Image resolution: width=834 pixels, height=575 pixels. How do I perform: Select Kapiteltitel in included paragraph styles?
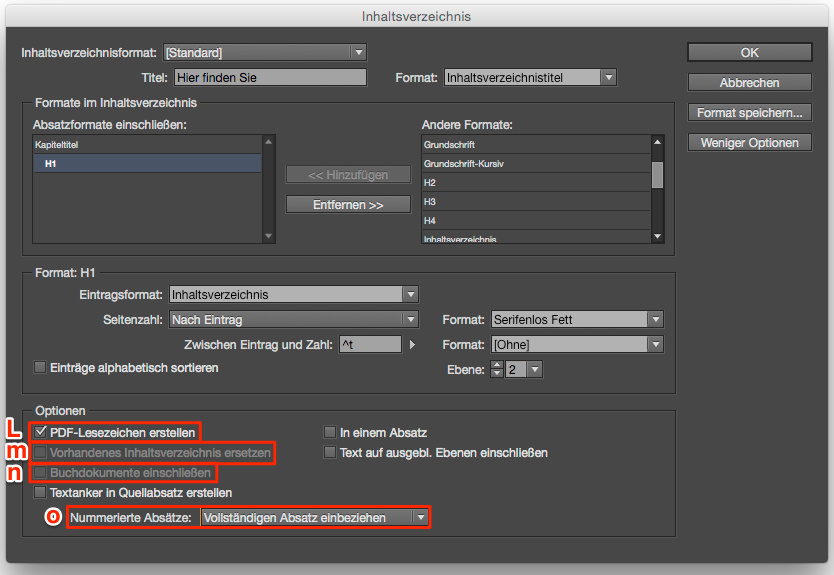[x=147, y=145]
